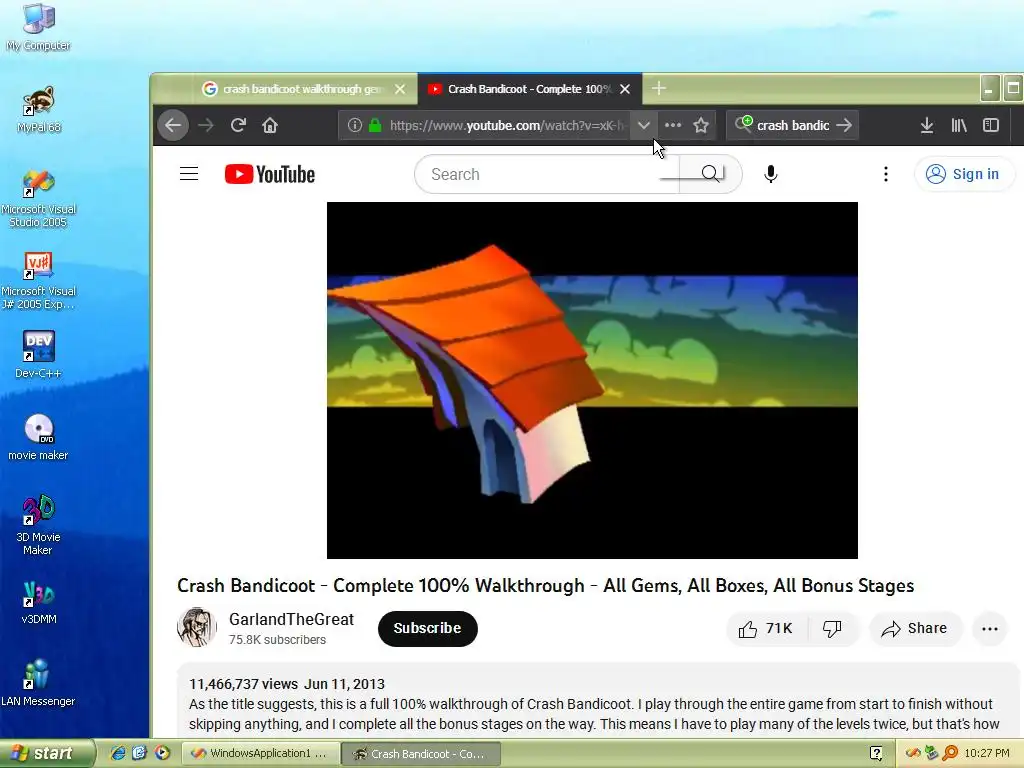
Task: Open browser library icon
Action: (959, 125)
